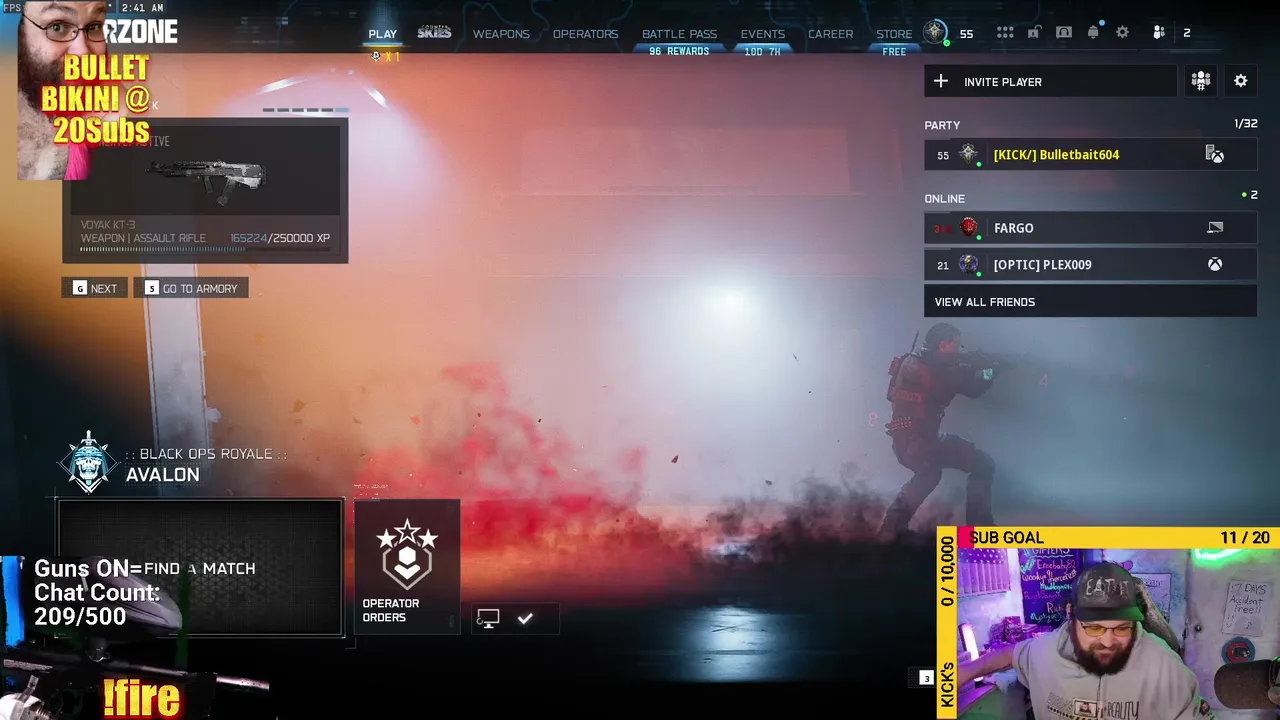Image resolution: width=1280 pixels, height=720 pixels.
Task: Click the Xbox icon beside PLEX009
Action: [1215, 265]
